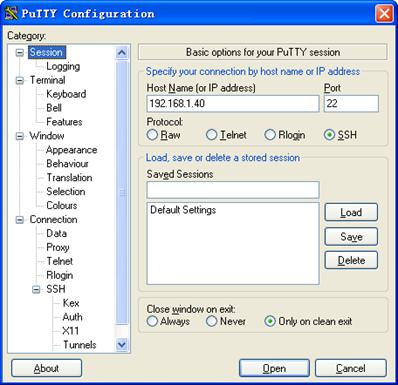The image size is (398, 385).
Task: Collapse the SSH subtree node
Action: coord(36,289)
